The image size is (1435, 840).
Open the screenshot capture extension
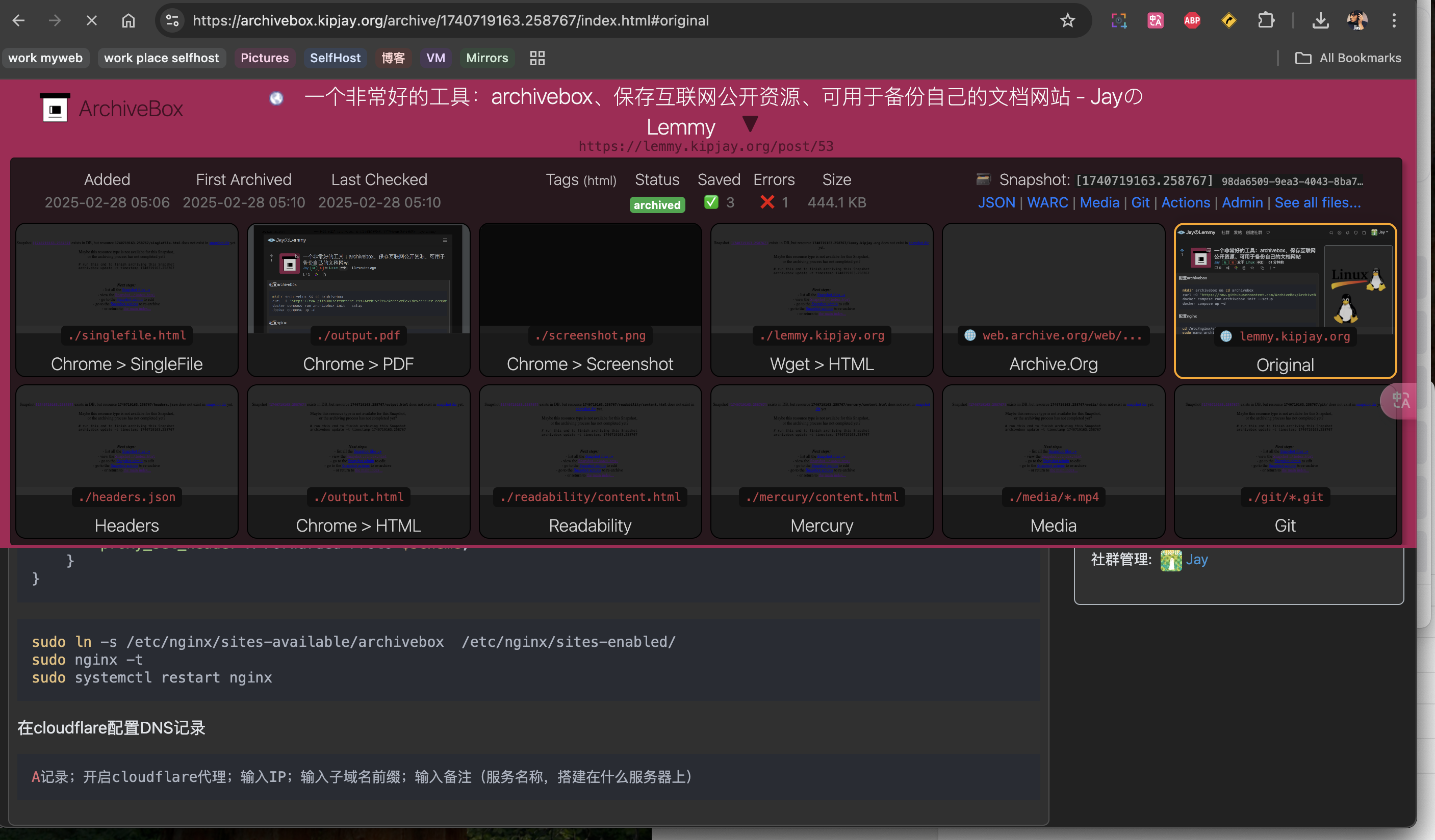click(x=1119, y=21)
